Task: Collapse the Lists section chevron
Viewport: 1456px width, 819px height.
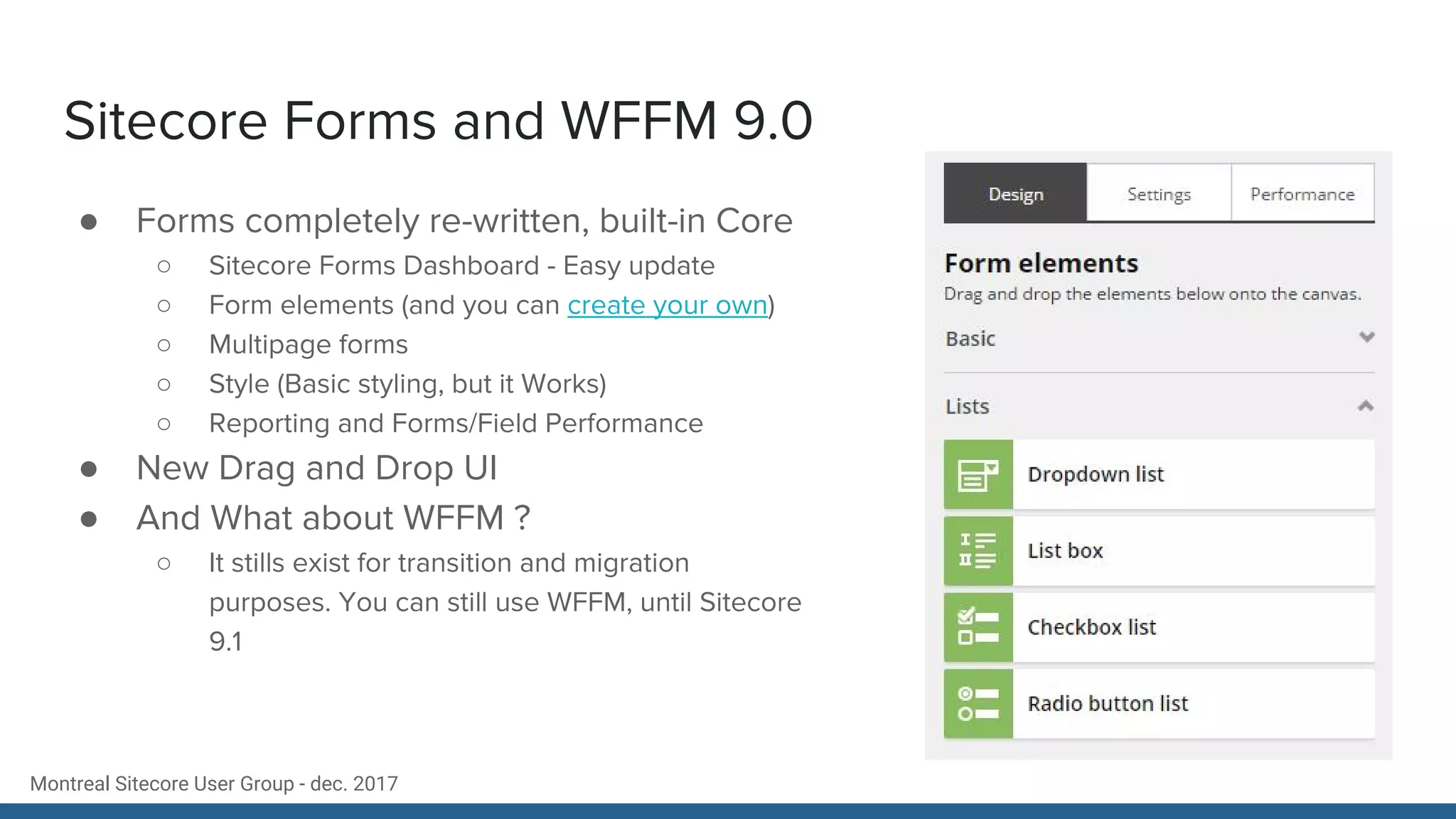Action: [x=1366, y=406]
